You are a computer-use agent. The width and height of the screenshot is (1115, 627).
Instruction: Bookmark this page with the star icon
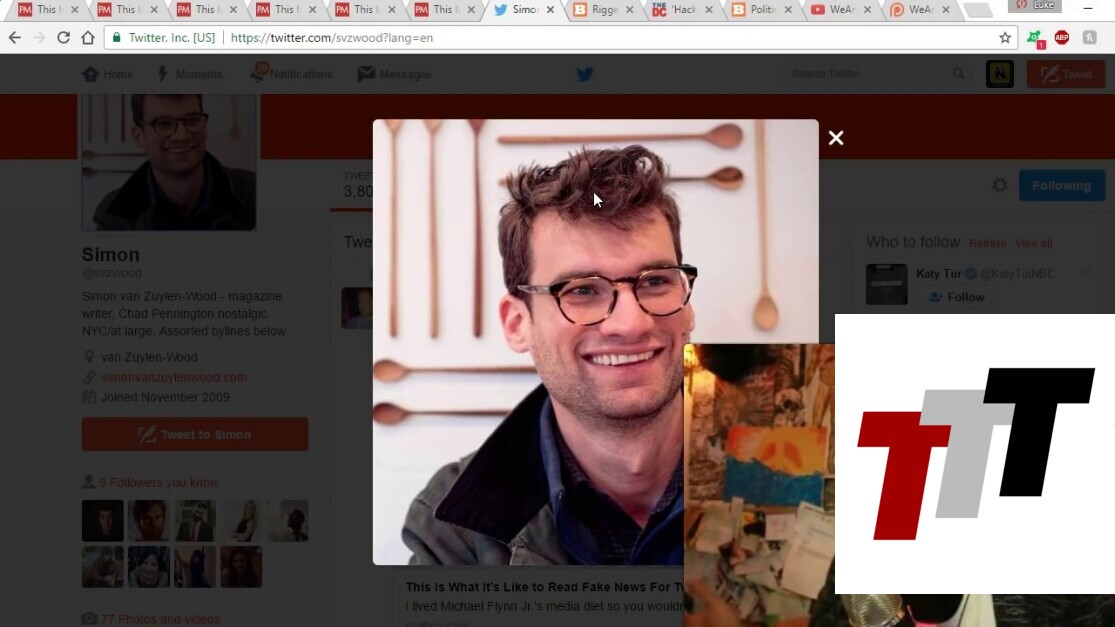coord(1005,38)
